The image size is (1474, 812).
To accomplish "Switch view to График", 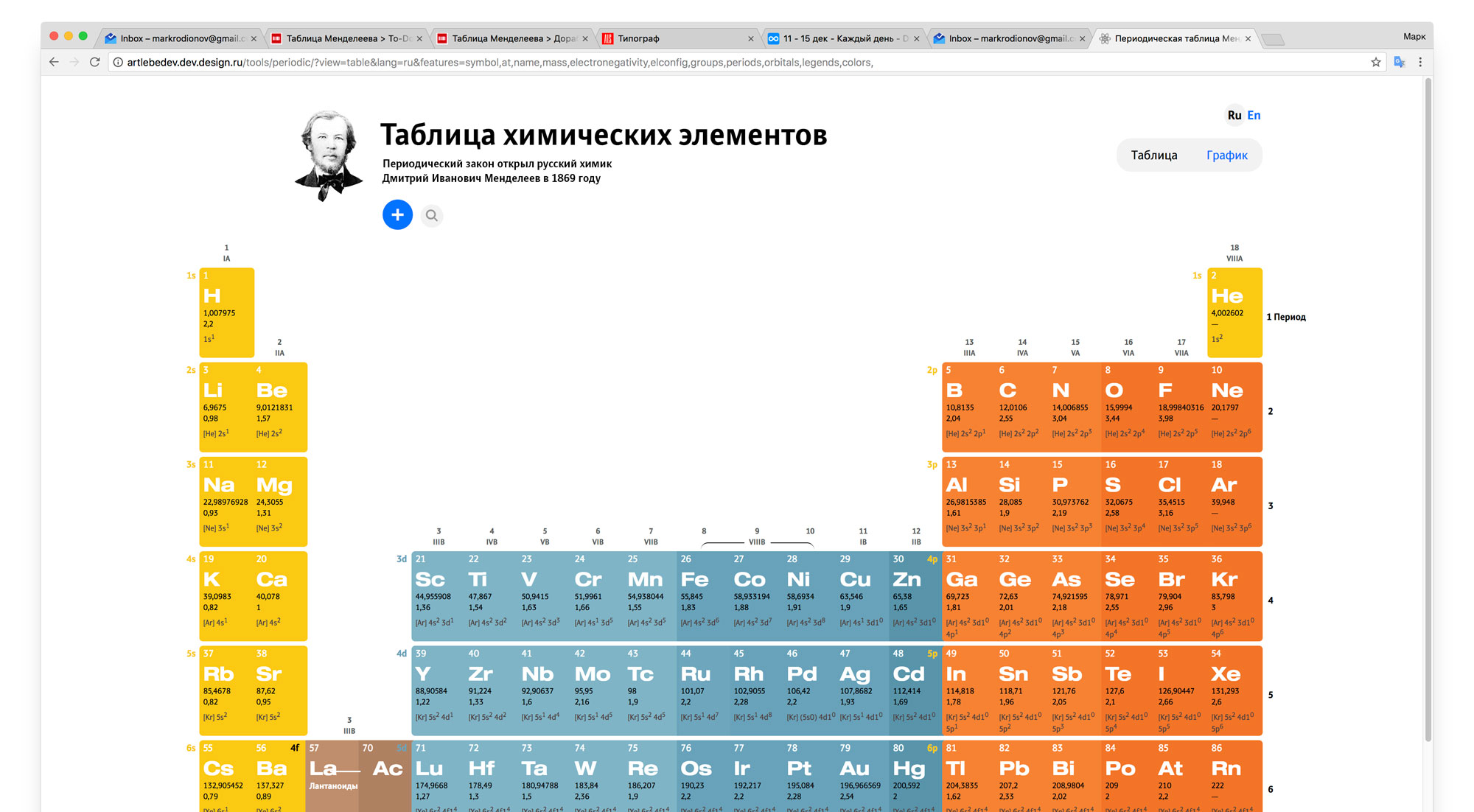I will click(1226, 155).
